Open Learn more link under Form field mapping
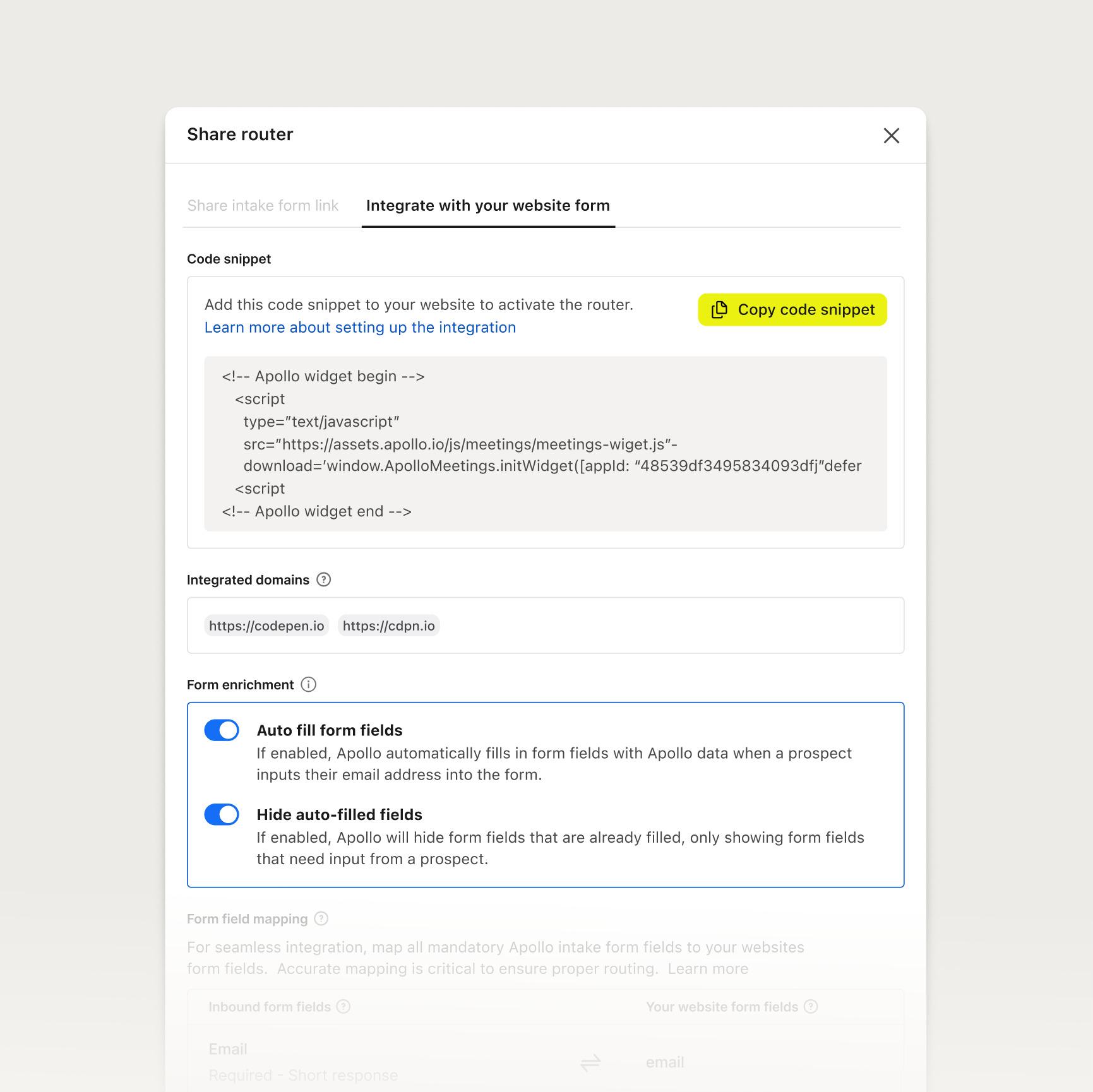This screenshot has width=1093, height=1092. tap(708, 969)
